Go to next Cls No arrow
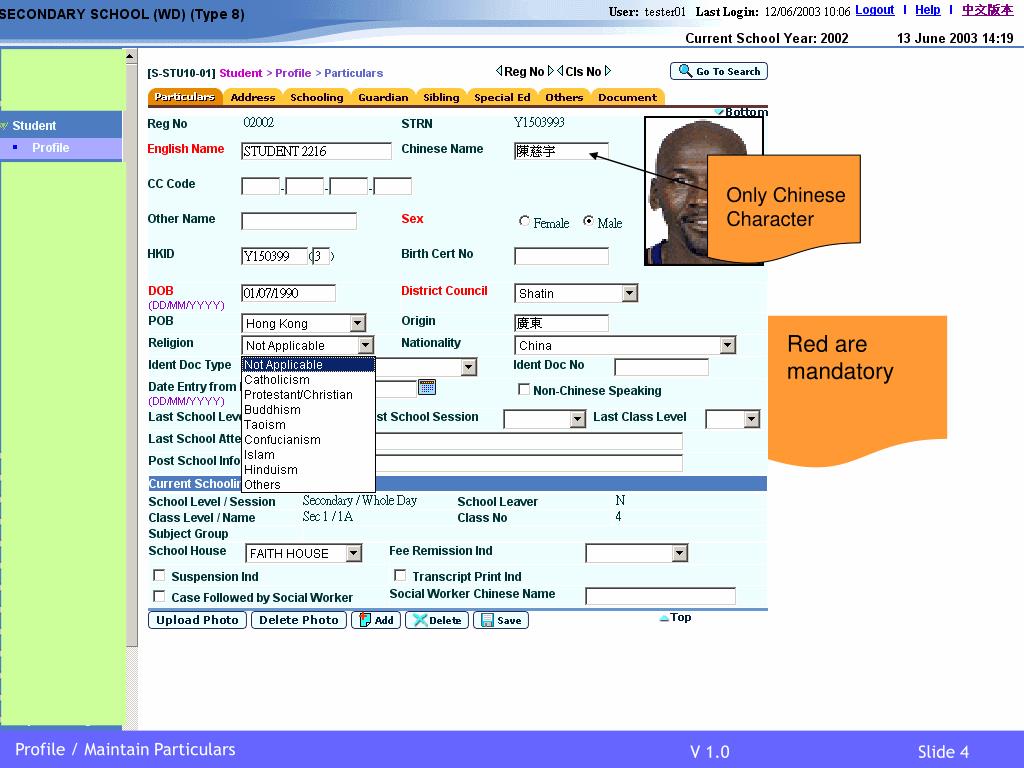Image resolution: width=1024 pixels, height=768 pixels. click(608, 71)
